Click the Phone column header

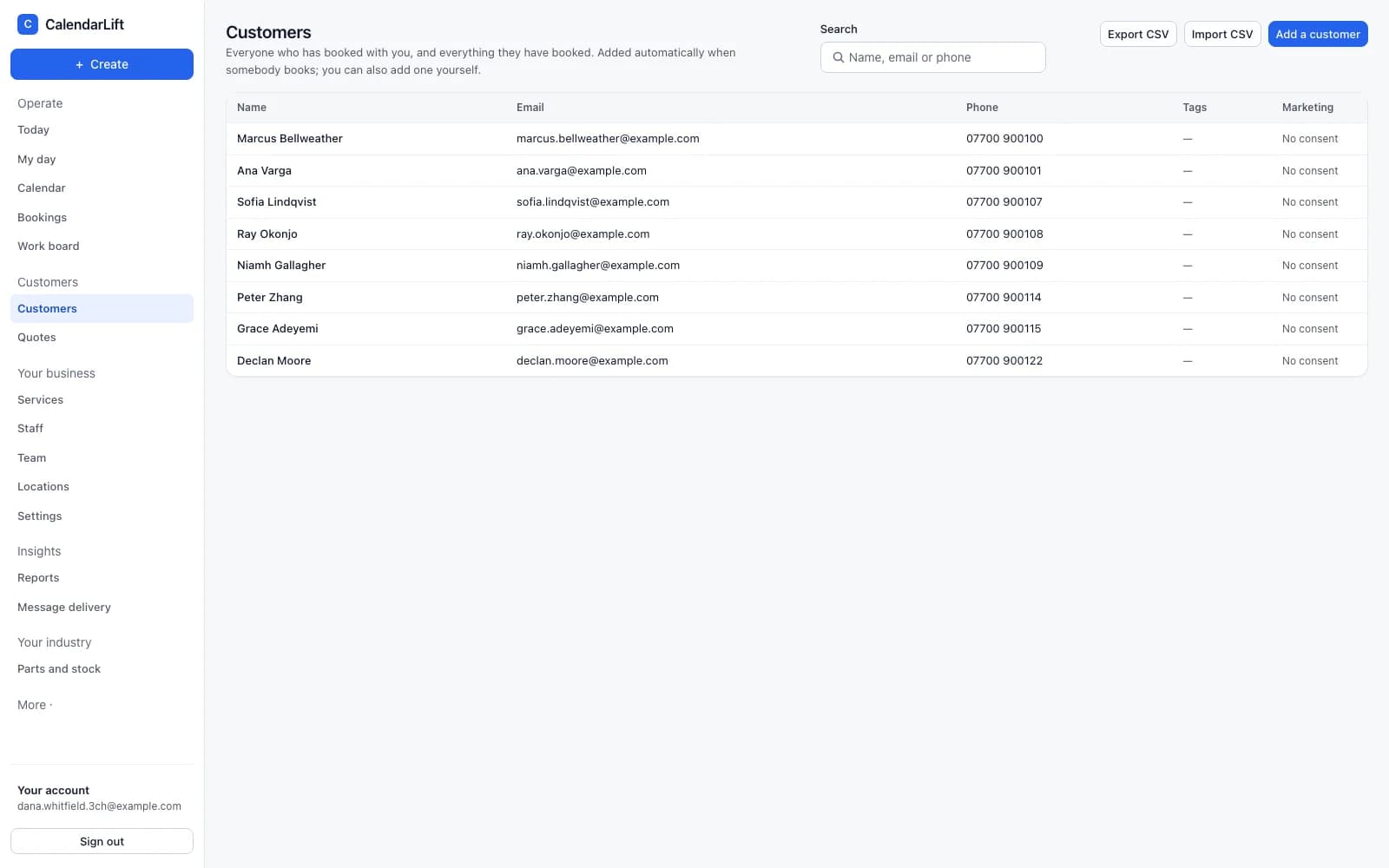(x=982, y=108)
